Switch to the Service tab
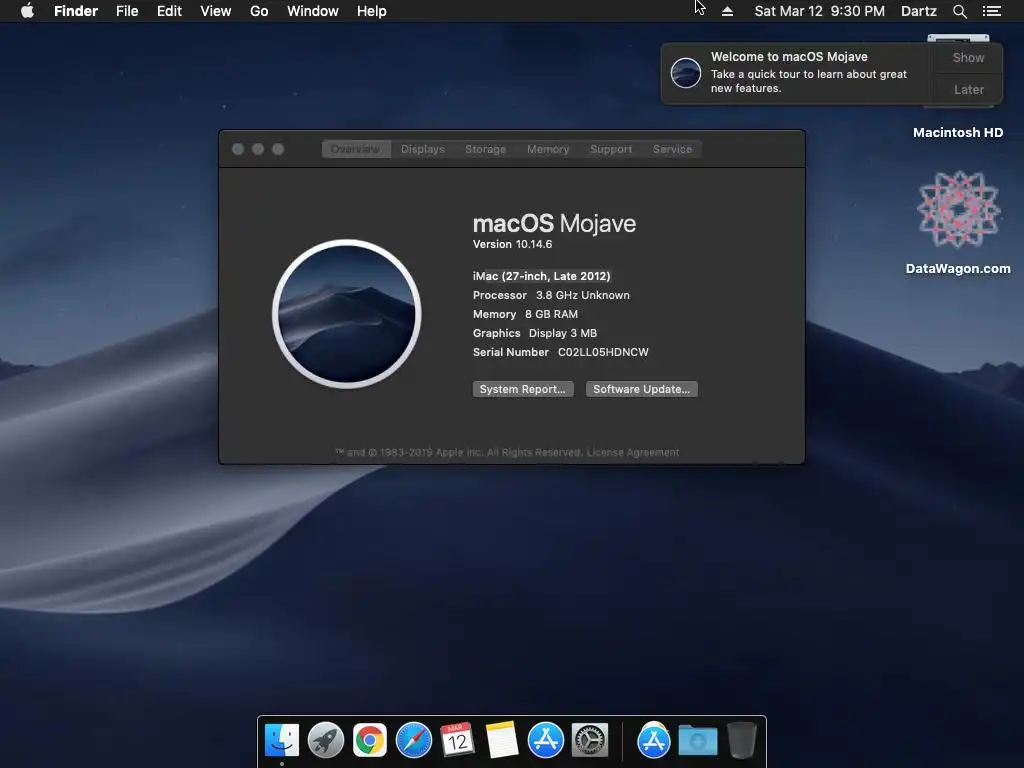 (672, 149)
